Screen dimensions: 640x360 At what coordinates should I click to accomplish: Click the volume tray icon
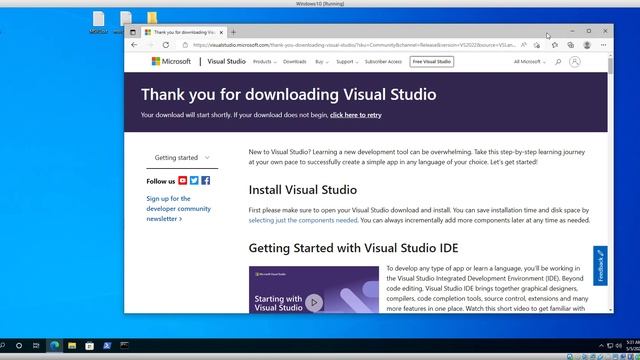(x=619, y=346)
